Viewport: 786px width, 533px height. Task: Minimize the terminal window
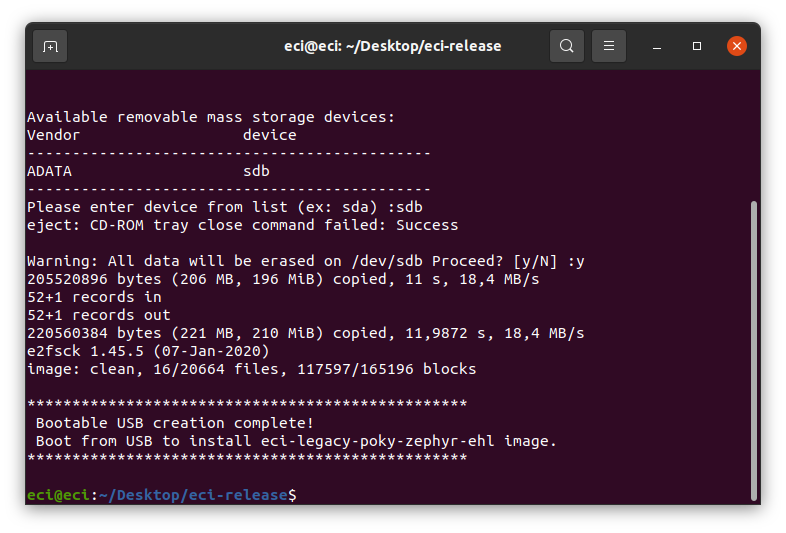click(657, 47)
